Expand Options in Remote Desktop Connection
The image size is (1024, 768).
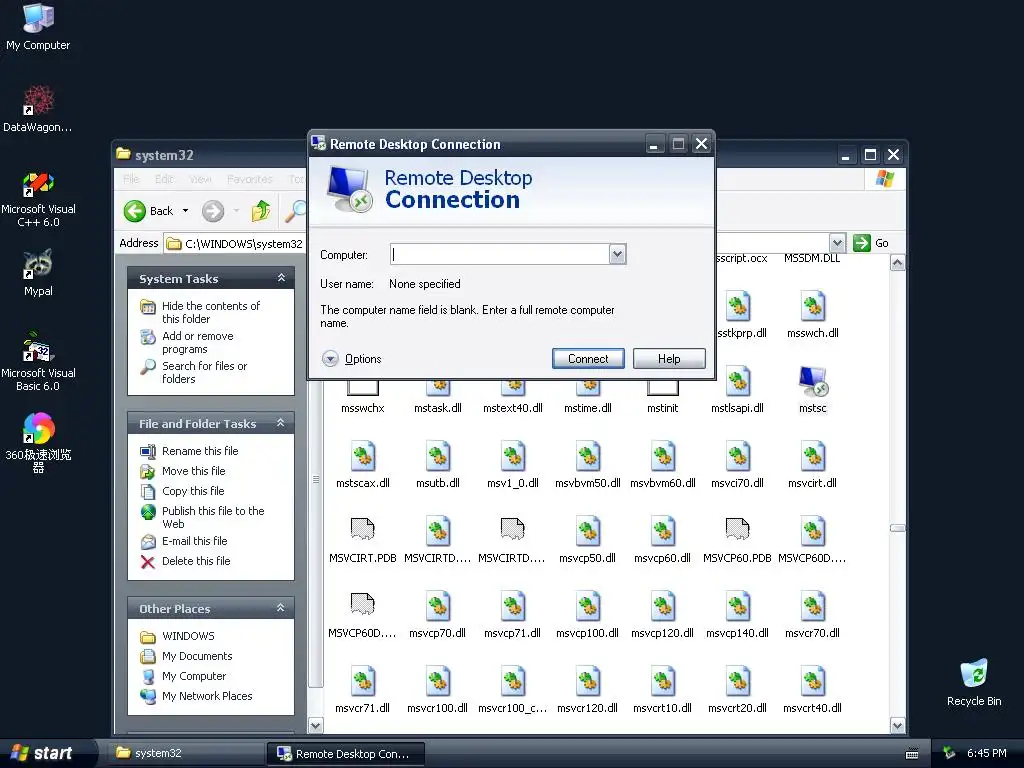(351, 359)
